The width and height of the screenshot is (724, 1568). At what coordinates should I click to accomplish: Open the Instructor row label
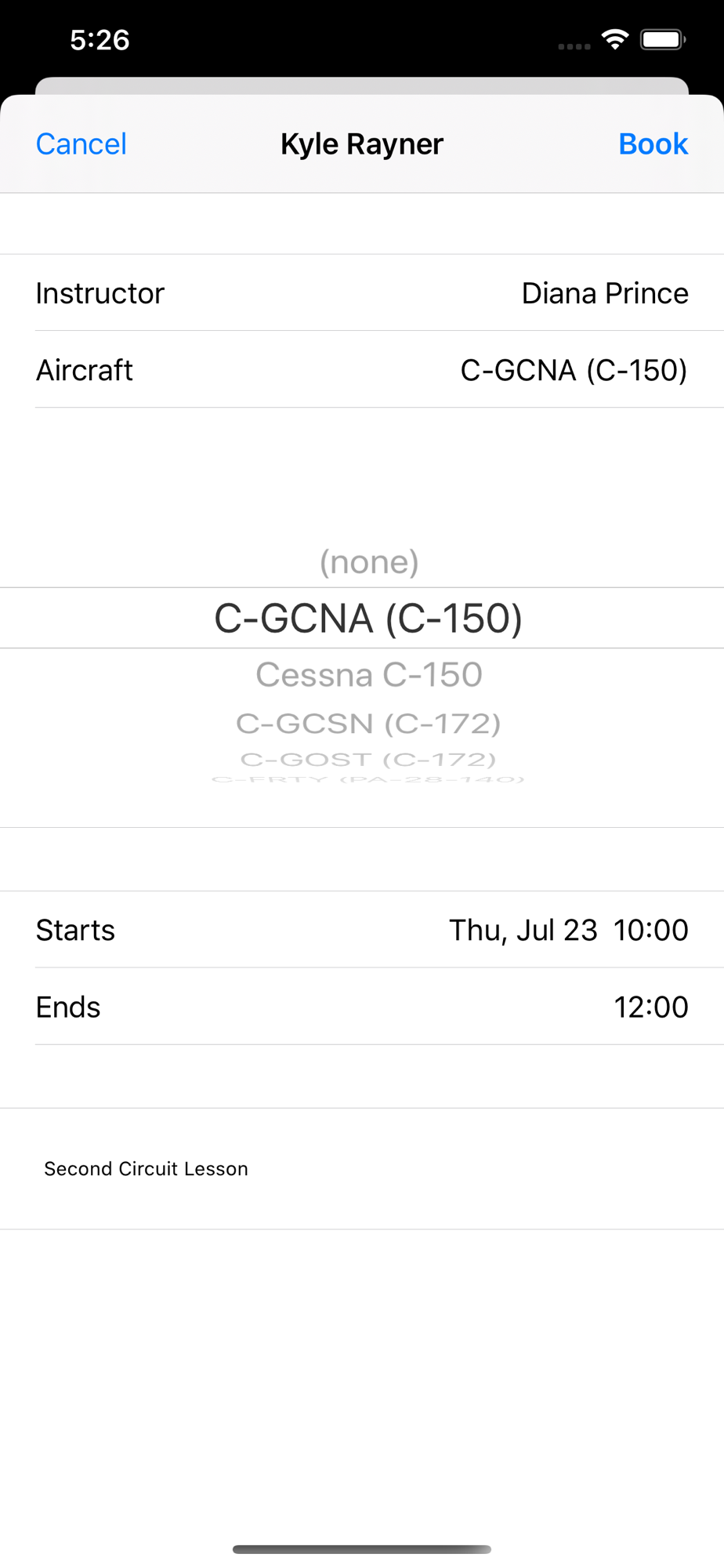pyautogui.click(x=100, y=293)
